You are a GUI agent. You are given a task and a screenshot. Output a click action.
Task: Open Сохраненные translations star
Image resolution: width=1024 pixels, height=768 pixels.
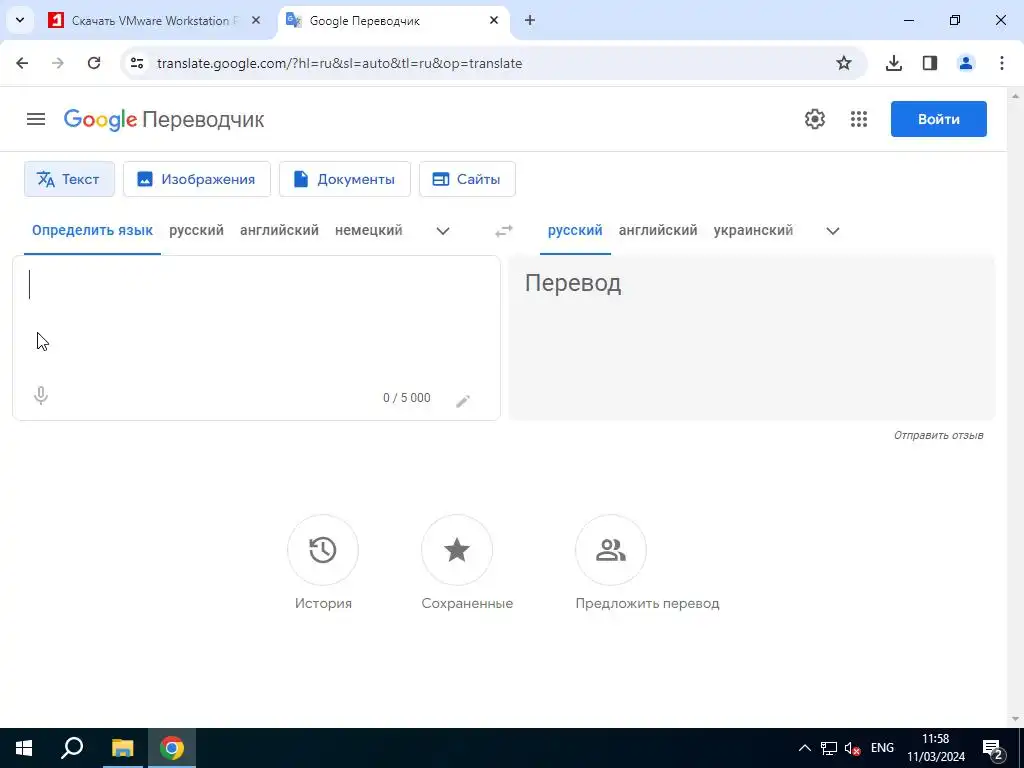point(457,550)
